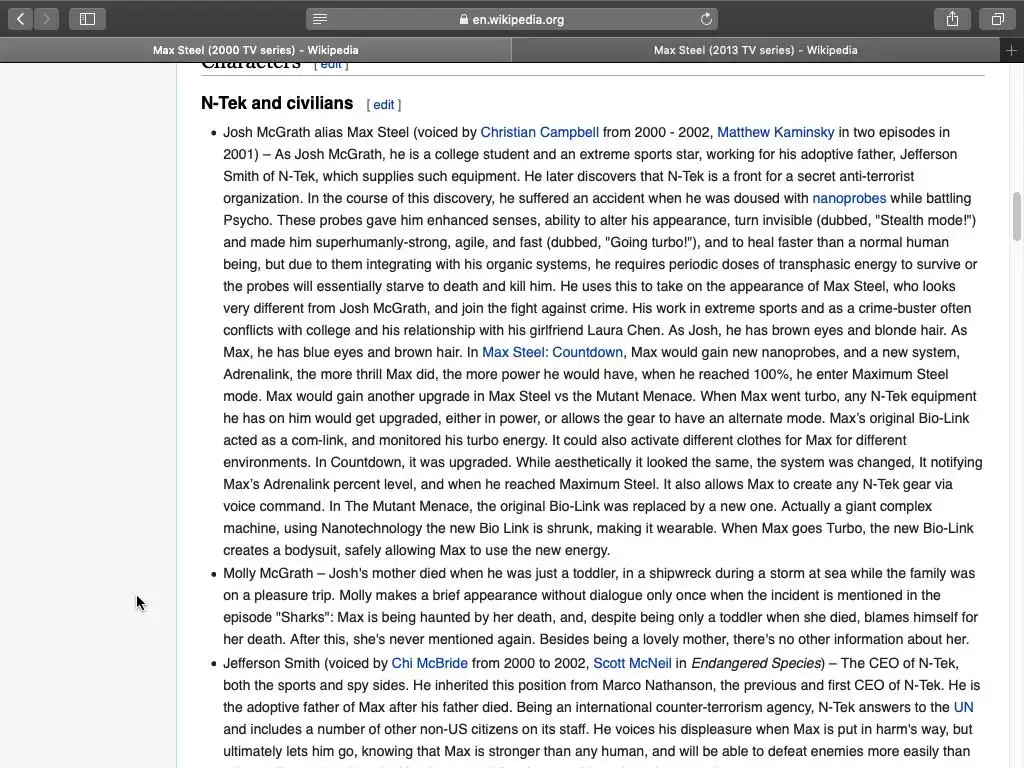Open the Matthew Kaminsky link
This screenshot has height=768, width=1024.
pos(776,133)
